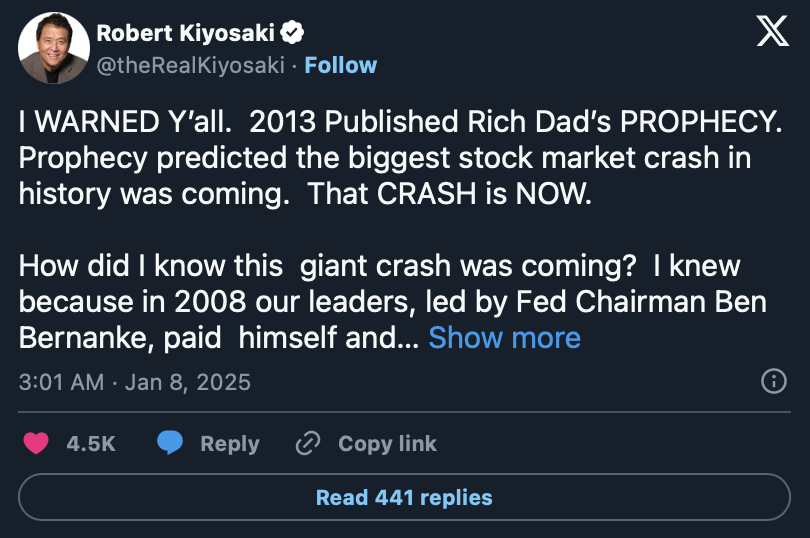Screen dimensions: 810x538
Task: Open Robert Kiyosaki's profile picture
Action: click(54, 48)
